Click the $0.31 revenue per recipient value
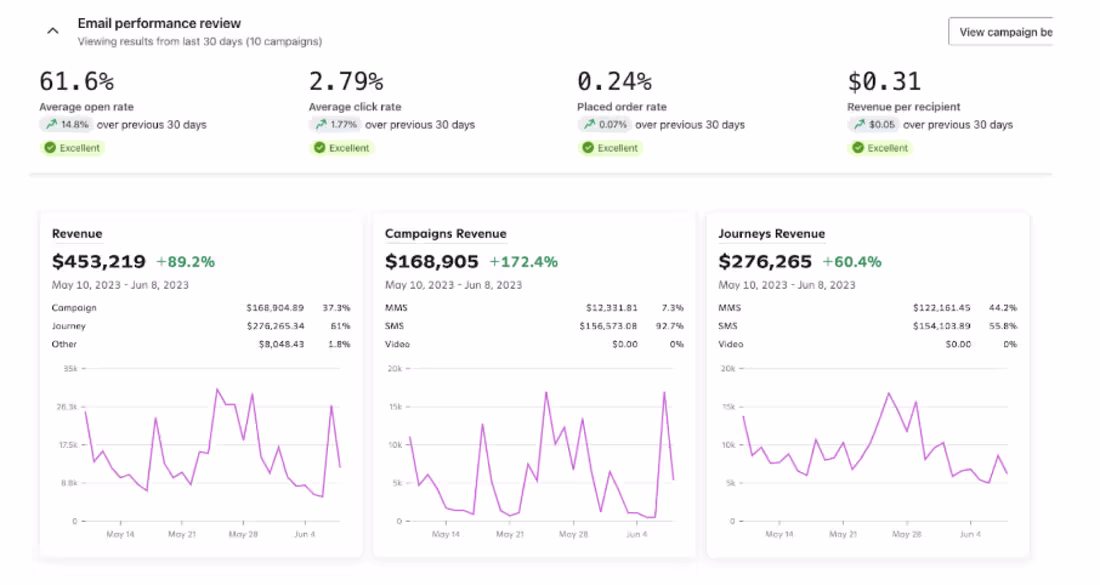 [884, 81]
